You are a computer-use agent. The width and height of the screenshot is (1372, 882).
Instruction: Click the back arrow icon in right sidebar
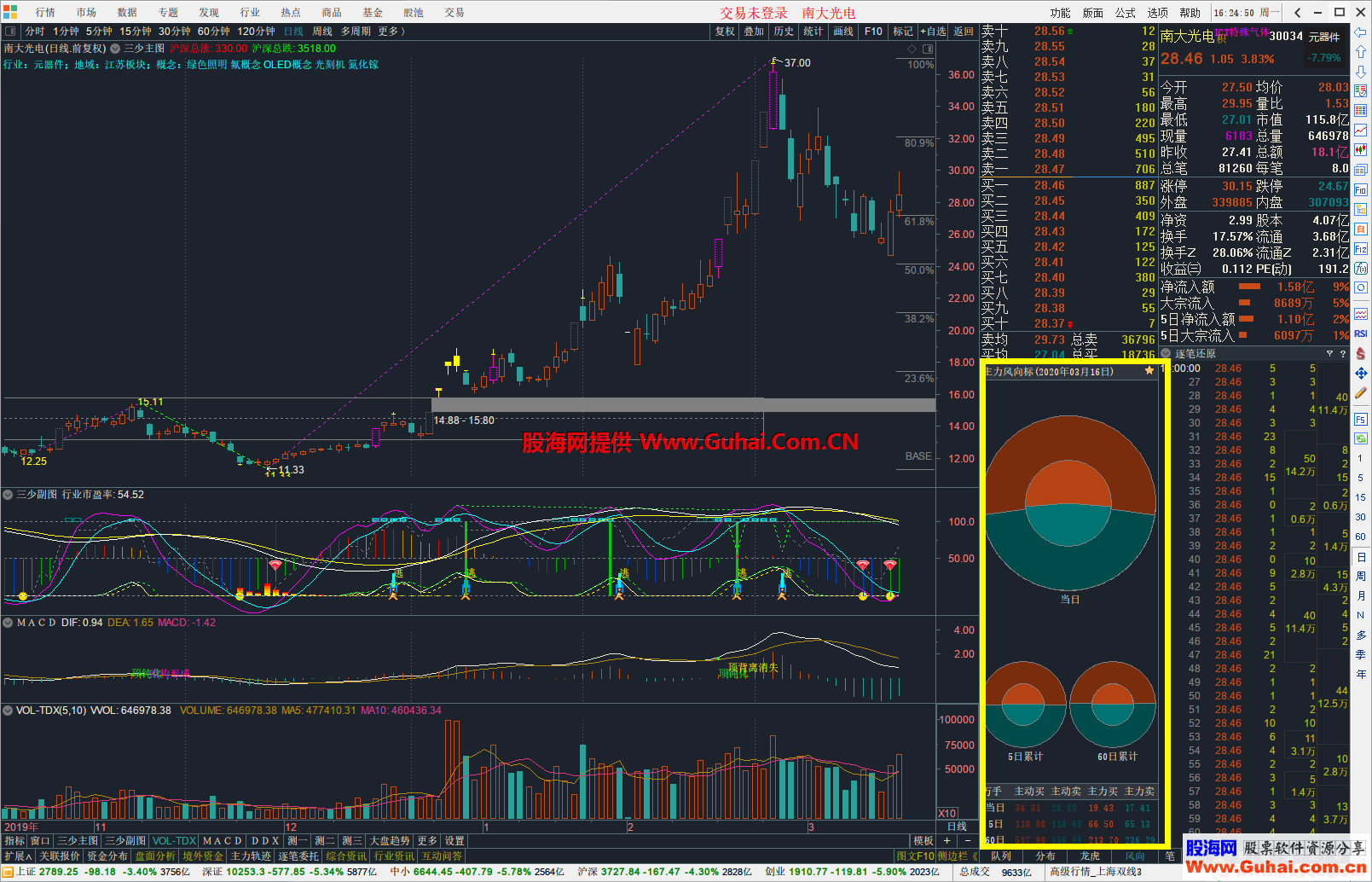pos(1360,32)
